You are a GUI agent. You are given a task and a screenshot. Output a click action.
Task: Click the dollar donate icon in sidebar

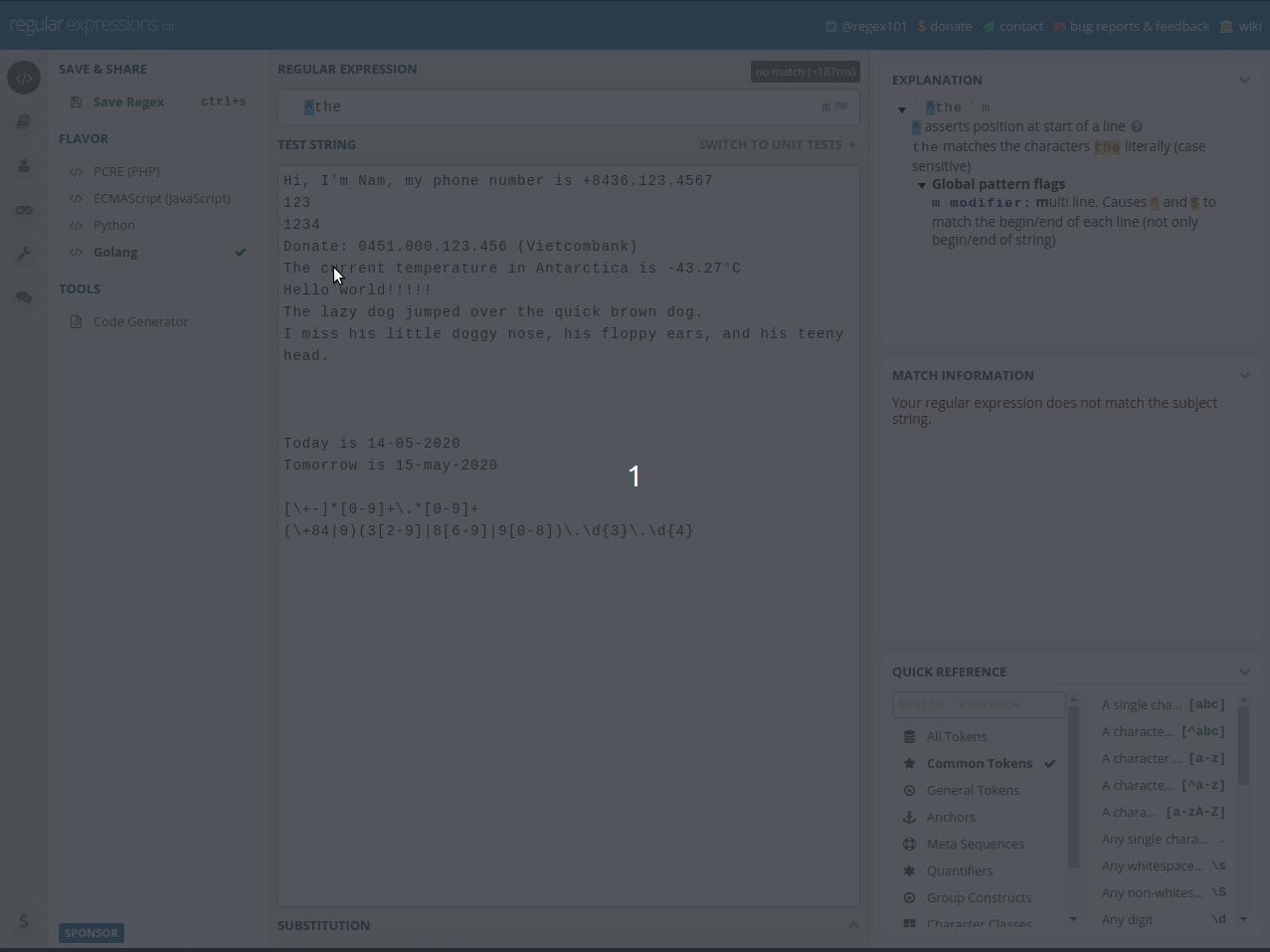click(24, 922)
